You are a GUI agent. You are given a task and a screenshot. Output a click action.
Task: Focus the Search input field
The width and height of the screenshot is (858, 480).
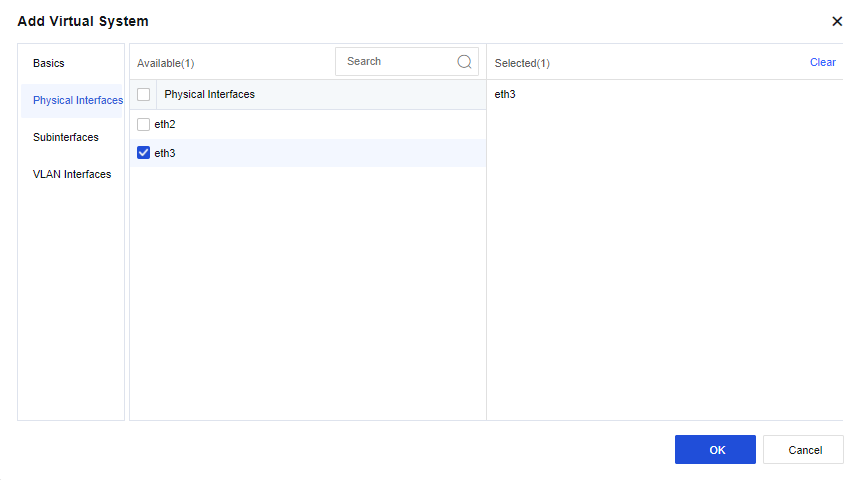point(397,61)
